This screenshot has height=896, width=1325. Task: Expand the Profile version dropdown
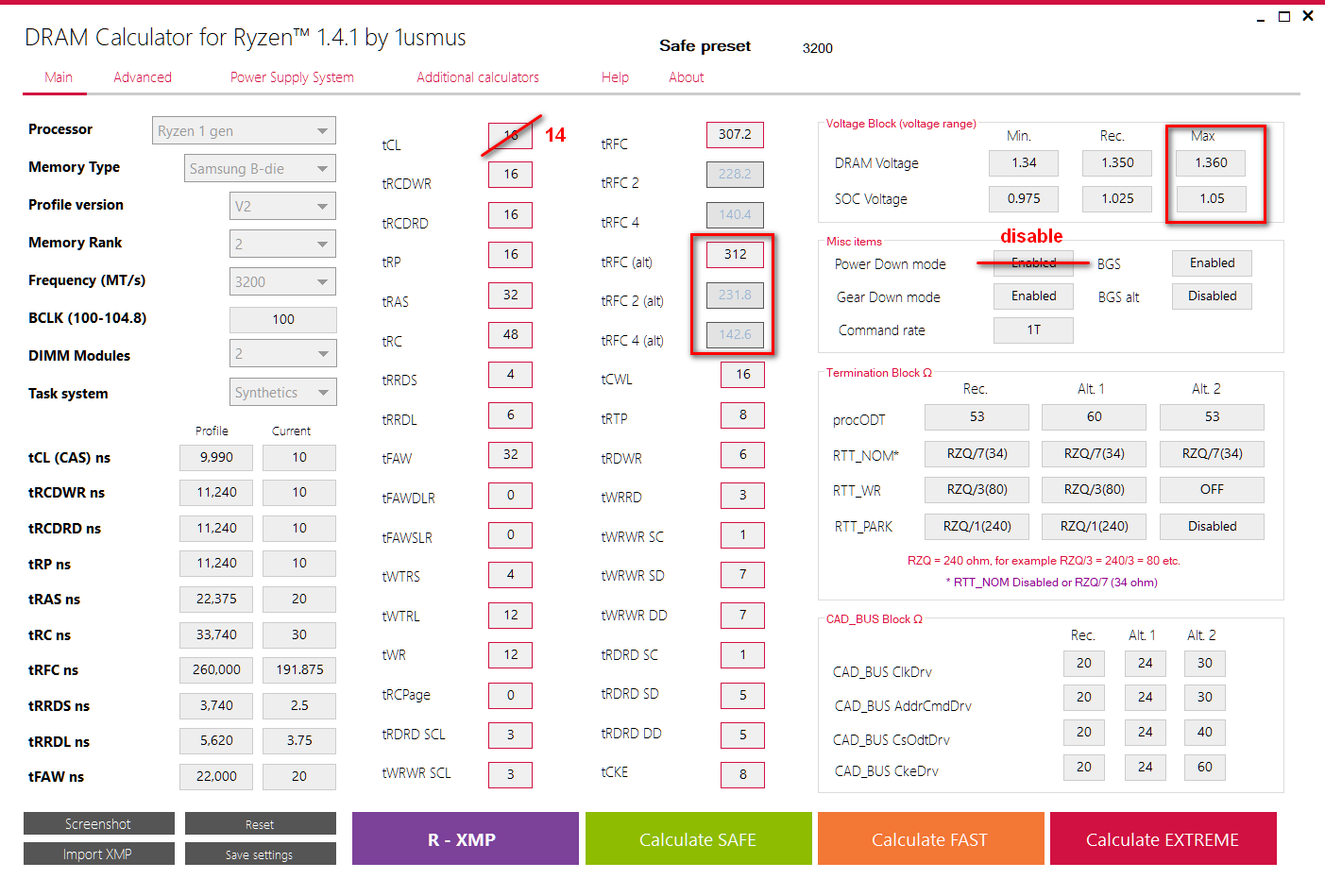tap(283, 206)
